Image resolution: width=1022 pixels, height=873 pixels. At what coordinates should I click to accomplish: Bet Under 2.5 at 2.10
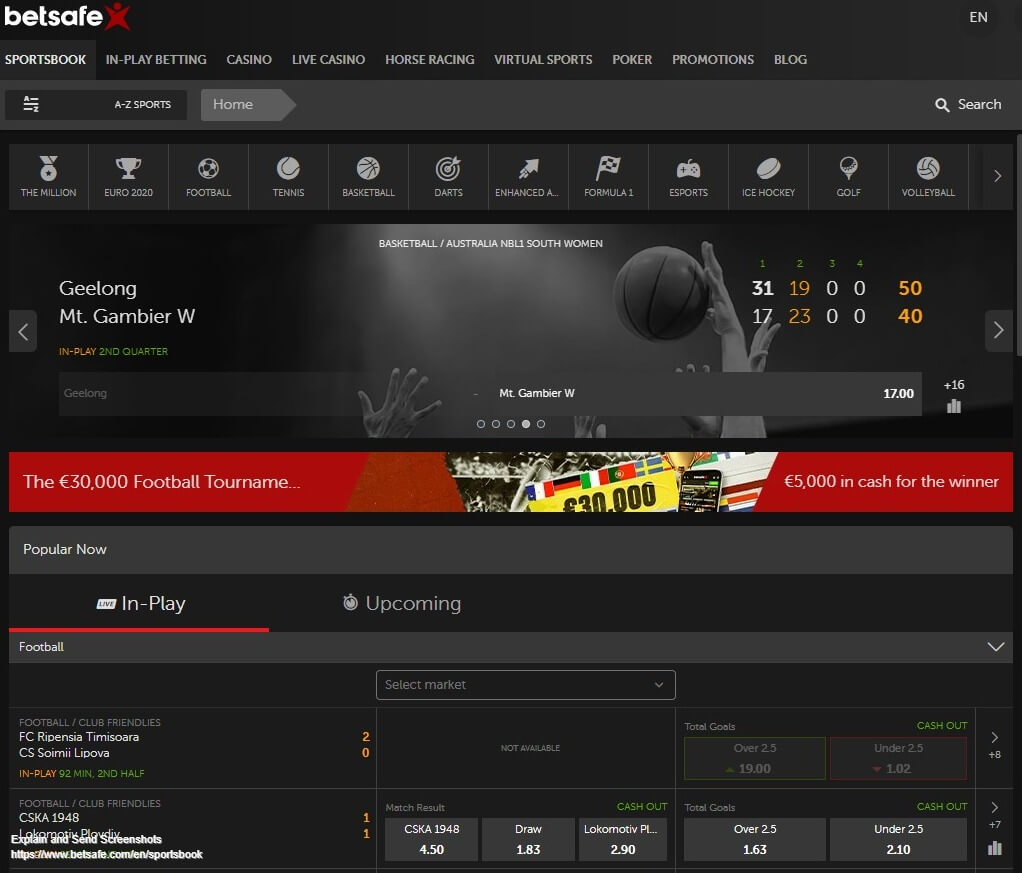[x=898, y=839]
